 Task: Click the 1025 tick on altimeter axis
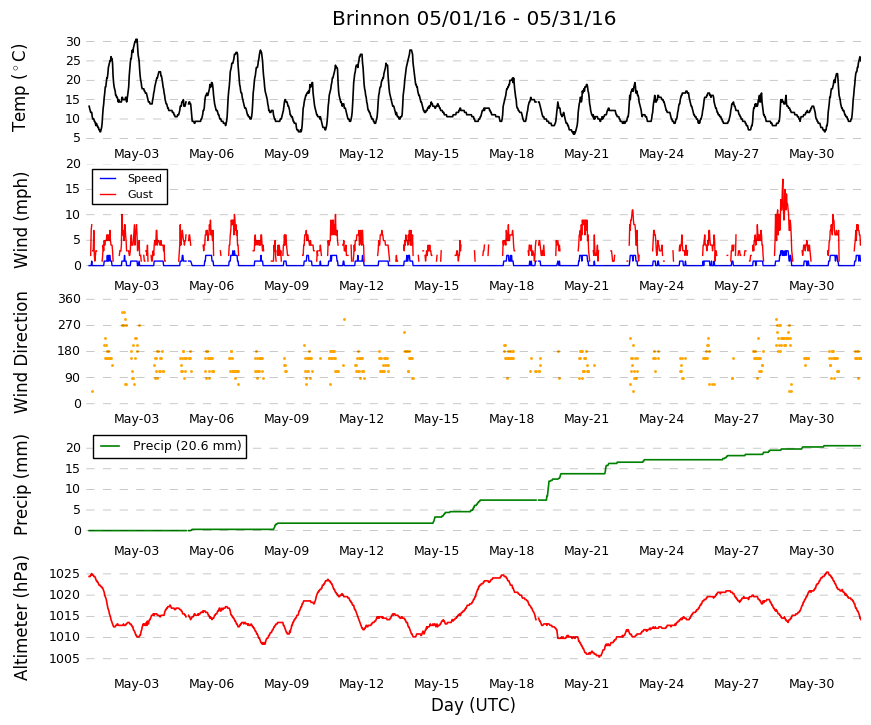tap(64, 574)
